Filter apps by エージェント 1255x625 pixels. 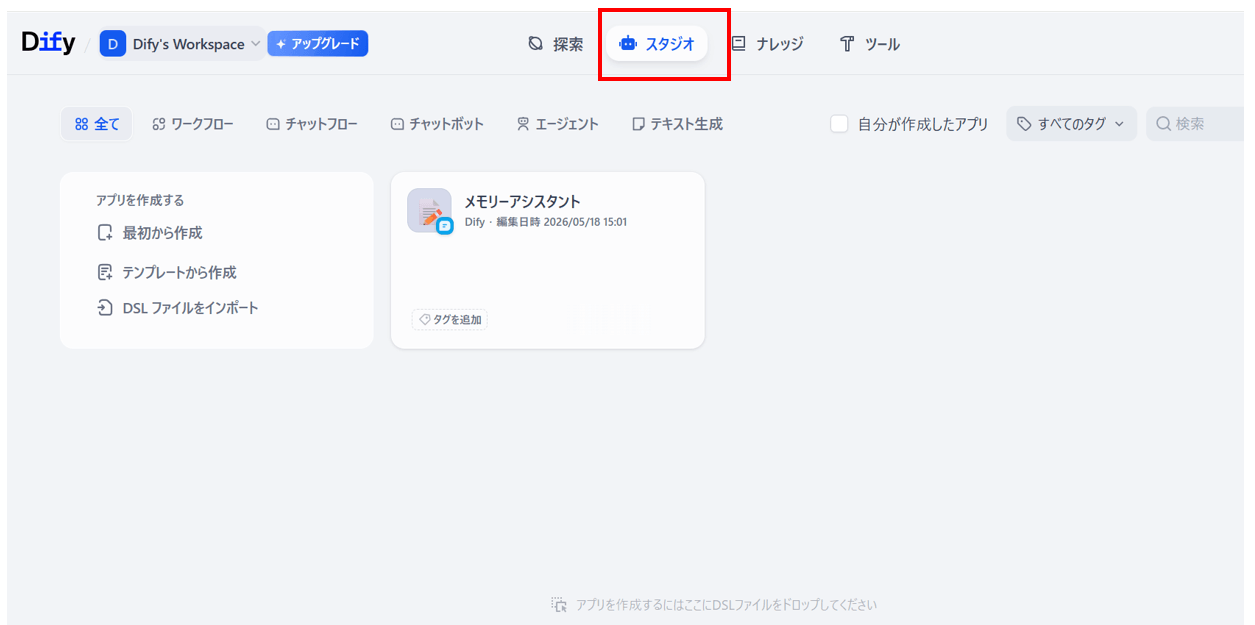click(x=557, y=124)
